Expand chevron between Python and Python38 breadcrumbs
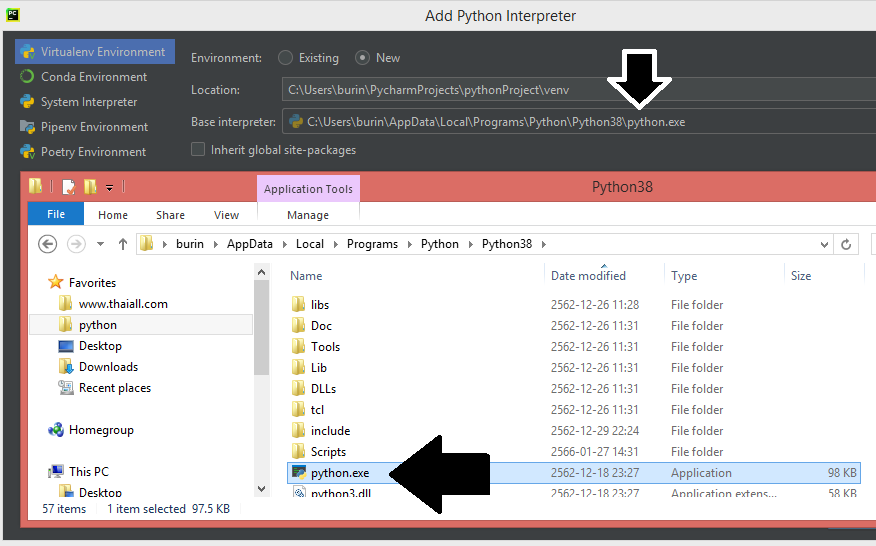876x546 pixels. coord(470,244)
